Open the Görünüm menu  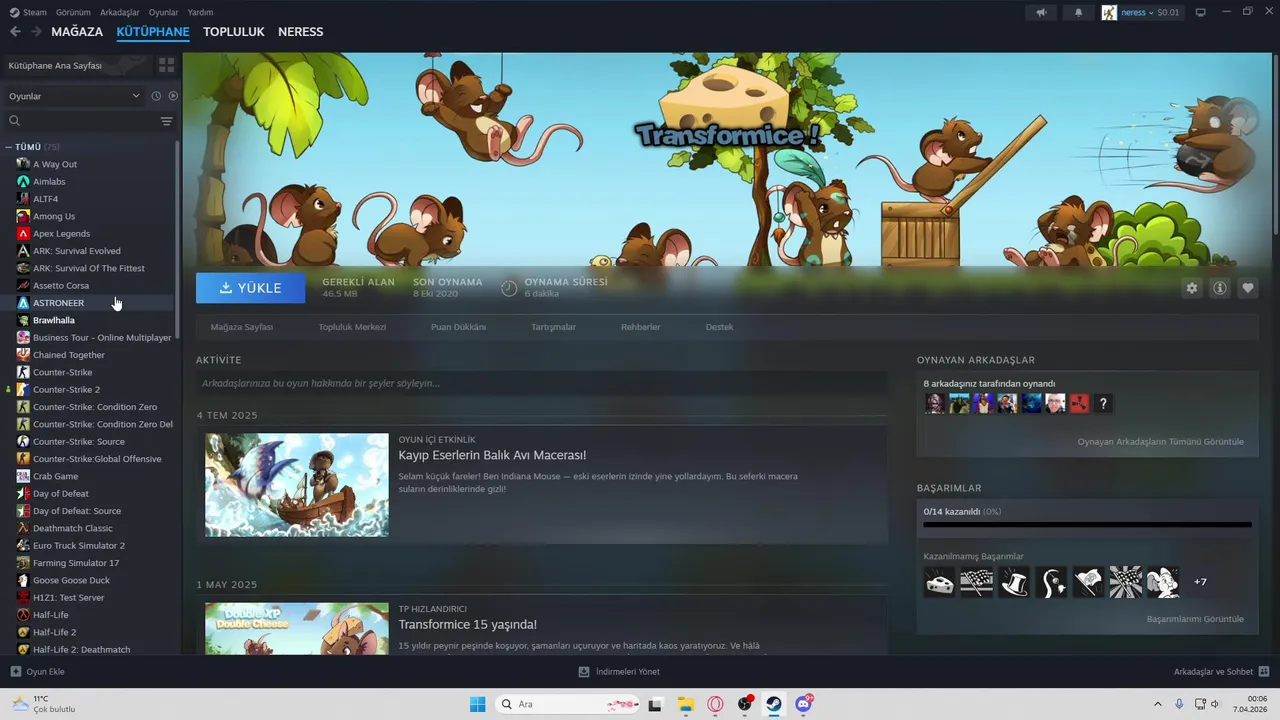73,12
